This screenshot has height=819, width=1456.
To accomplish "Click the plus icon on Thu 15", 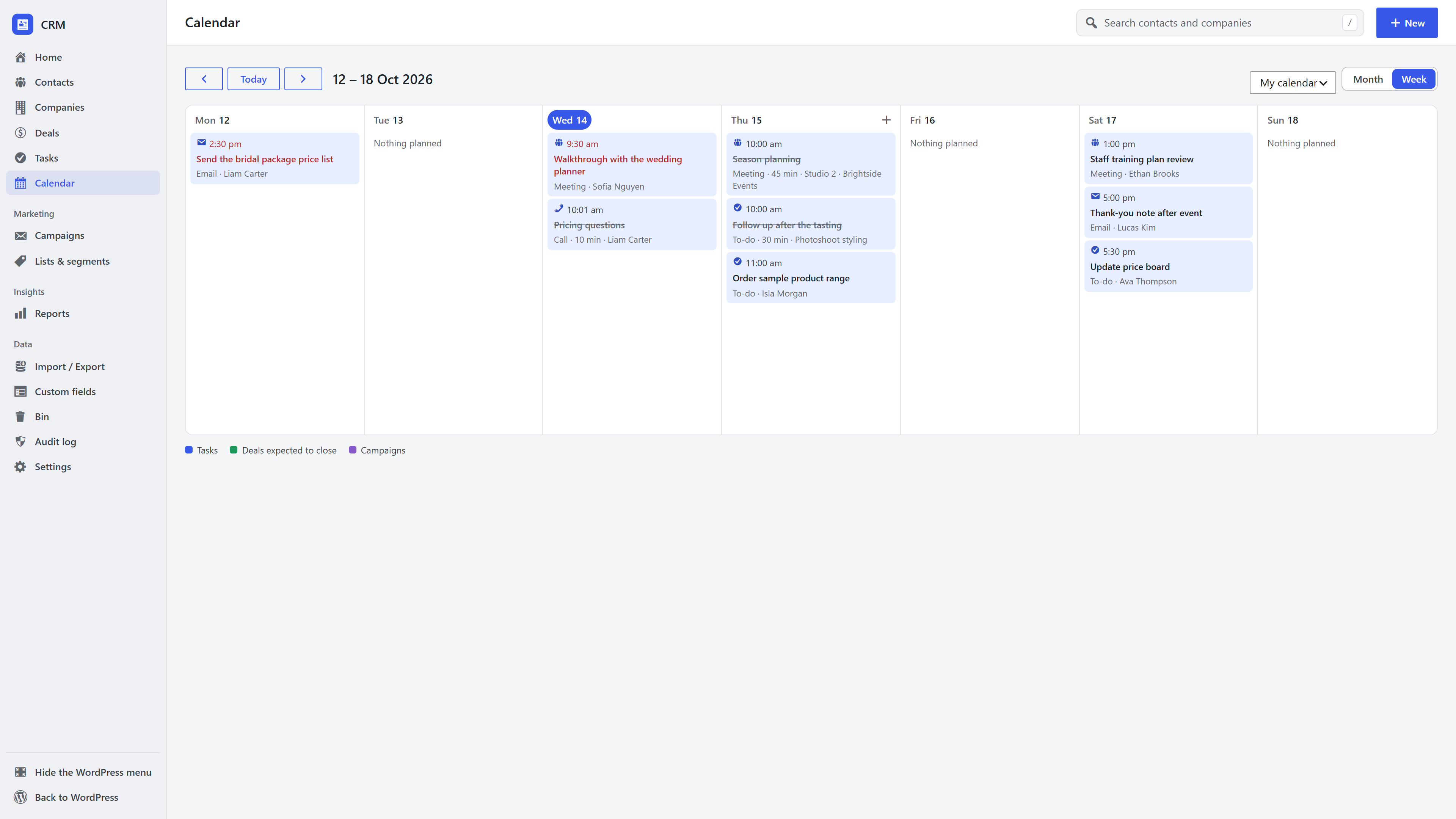I will 886,120.
